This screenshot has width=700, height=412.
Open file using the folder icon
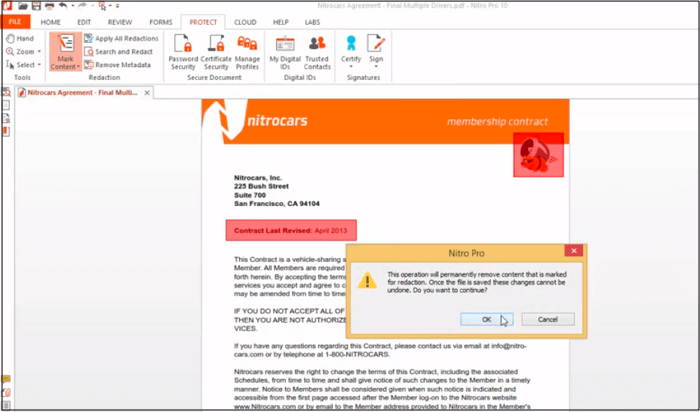(23, 6)
